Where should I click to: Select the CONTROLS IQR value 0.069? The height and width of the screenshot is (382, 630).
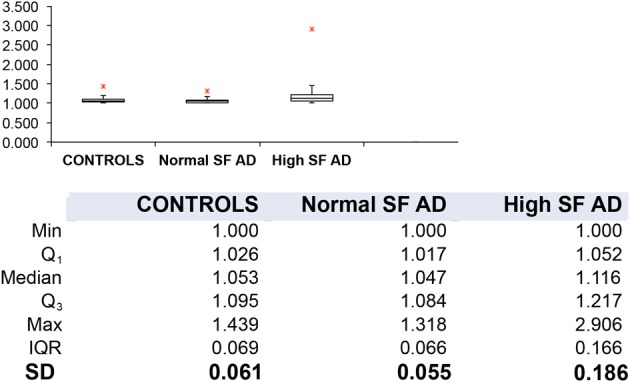(235, 348)
